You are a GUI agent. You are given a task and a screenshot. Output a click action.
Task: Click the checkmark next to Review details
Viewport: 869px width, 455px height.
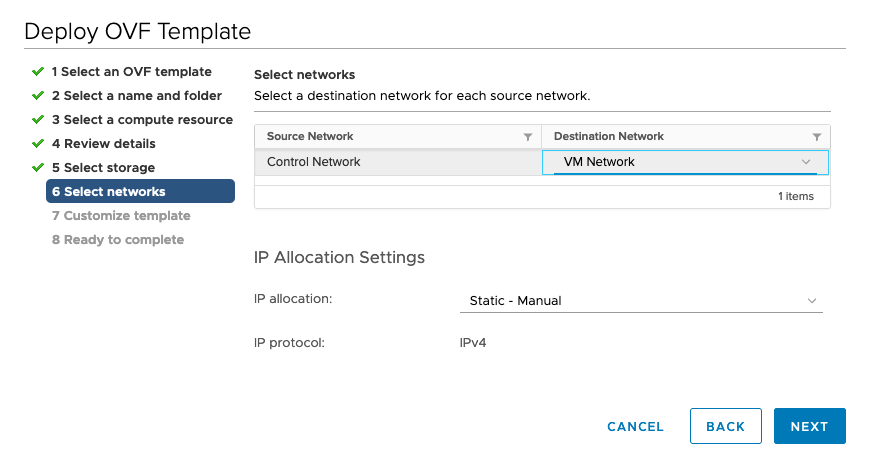(38, 144)
